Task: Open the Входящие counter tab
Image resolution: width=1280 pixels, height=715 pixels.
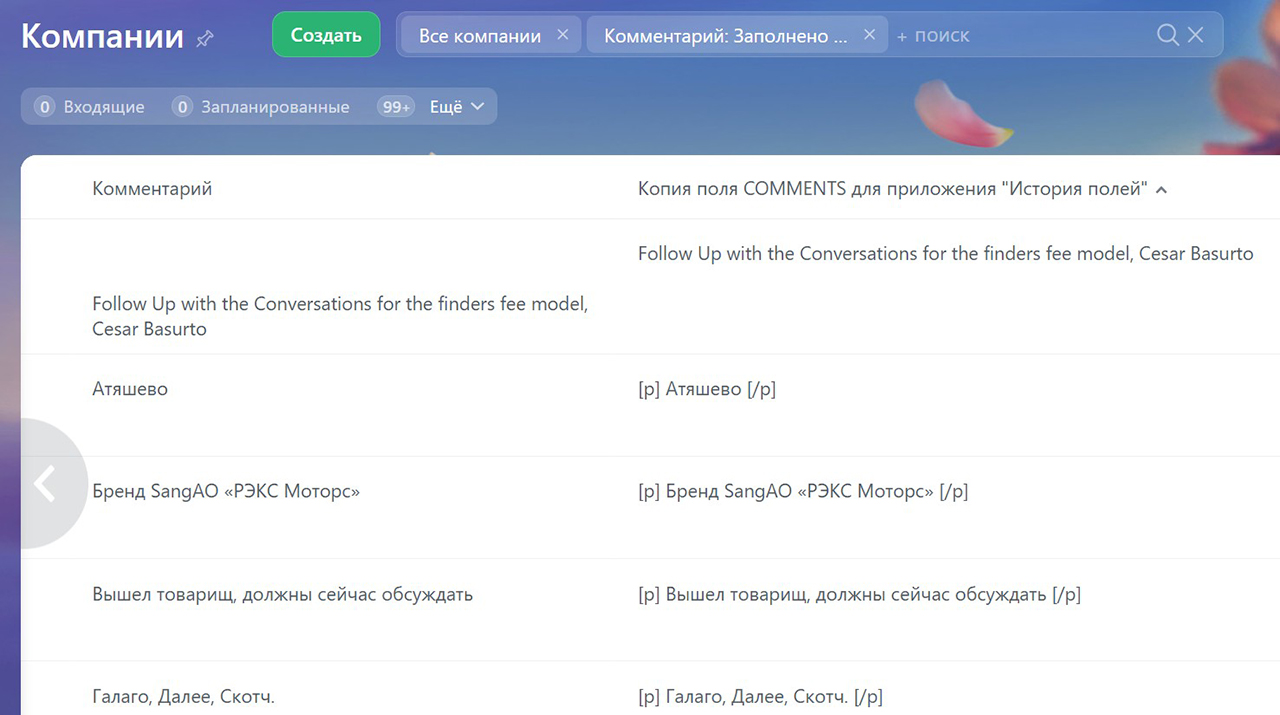Action: pyautogui.click(x=90, y=107)
